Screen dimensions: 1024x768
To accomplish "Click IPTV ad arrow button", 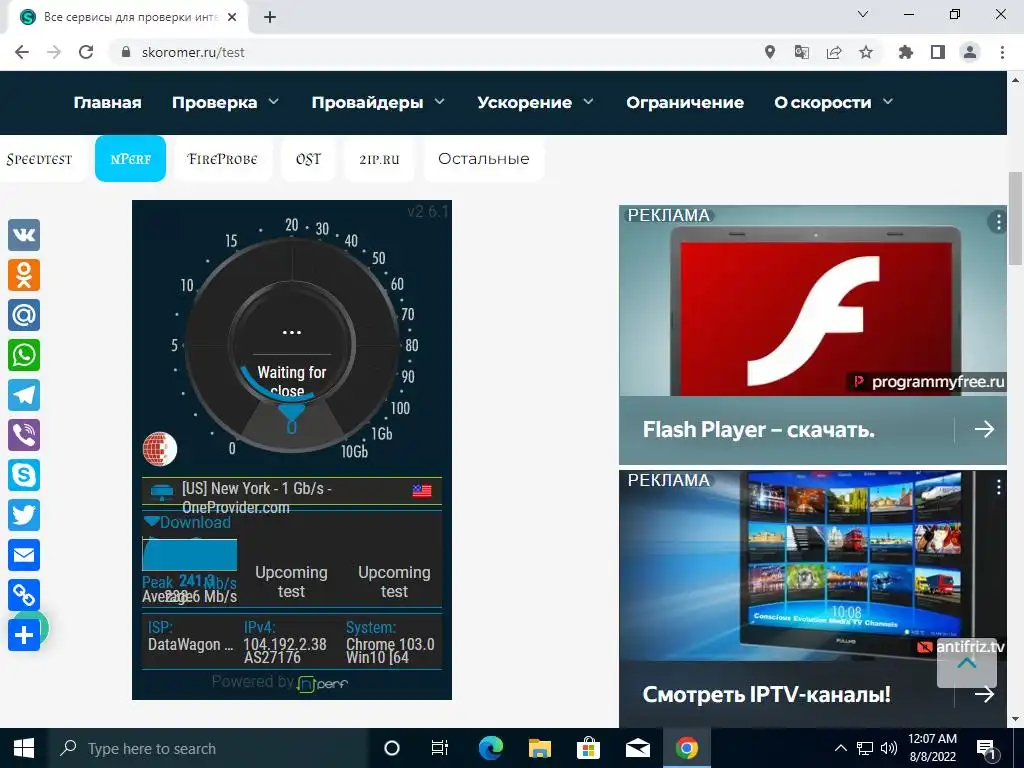I will (984, 694).
